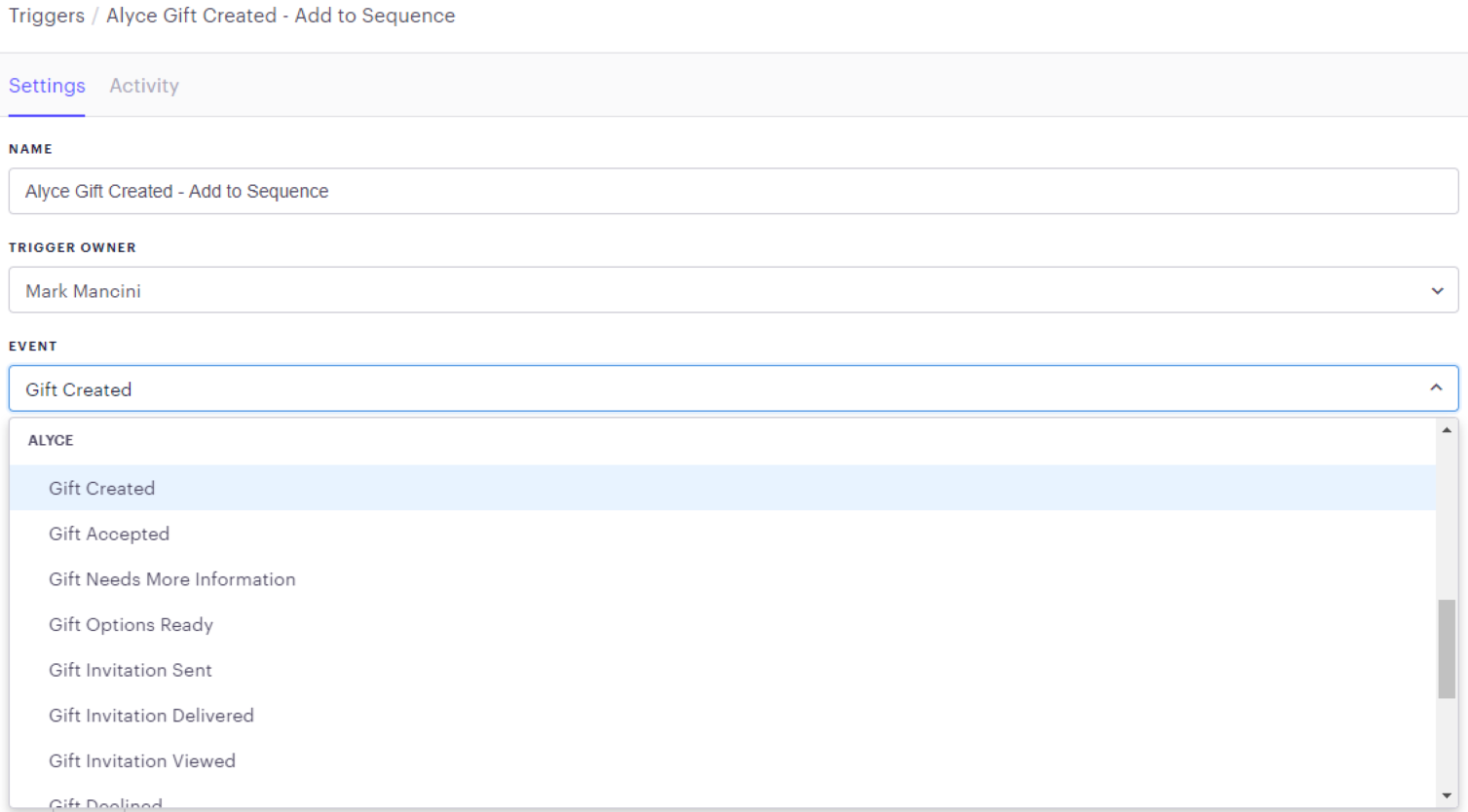
Task: Click the dropdown list's scroll-up arrow
Action: tap(1447, 430)
